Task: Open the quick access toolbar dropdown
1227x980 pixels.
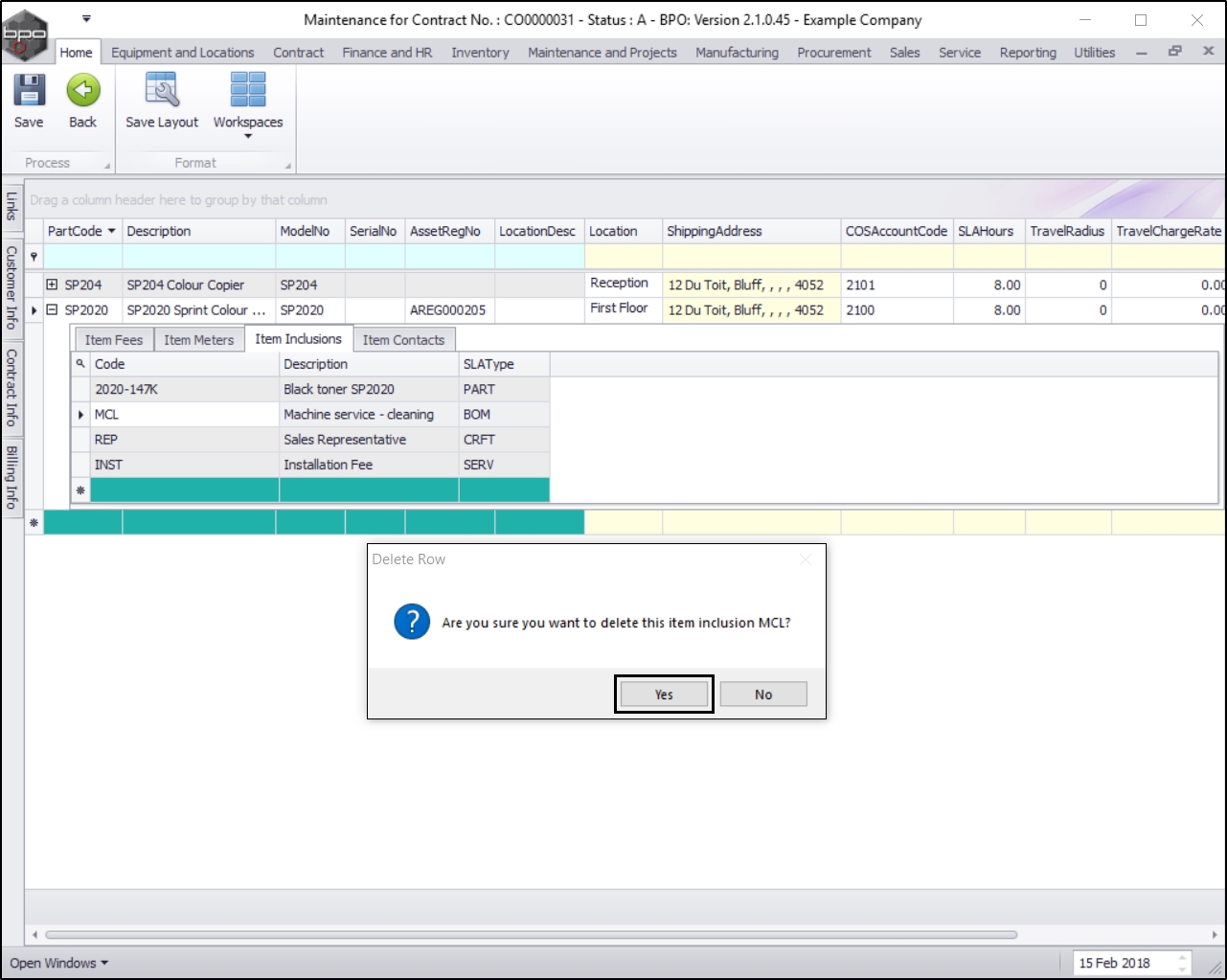Action: coord(86,19)
